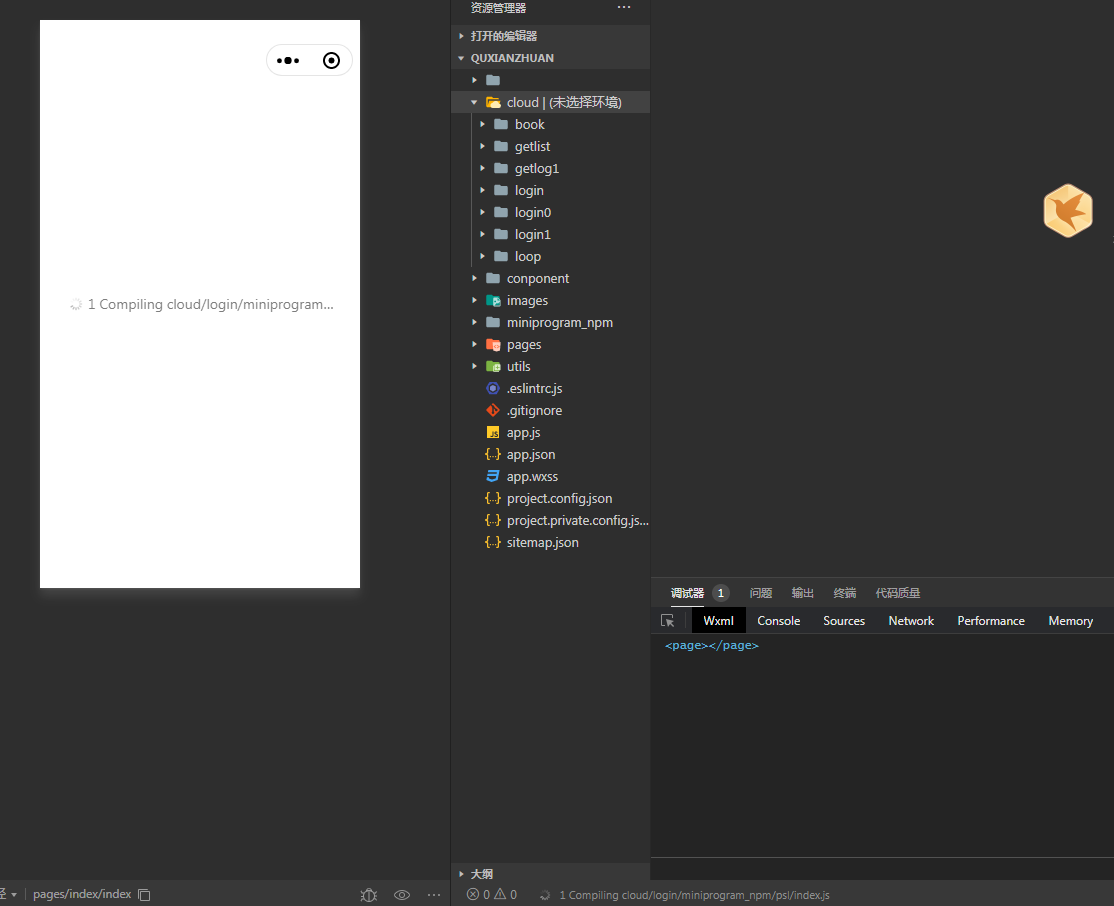Expand the conponent folder arrow

click(x=474, y=279)
